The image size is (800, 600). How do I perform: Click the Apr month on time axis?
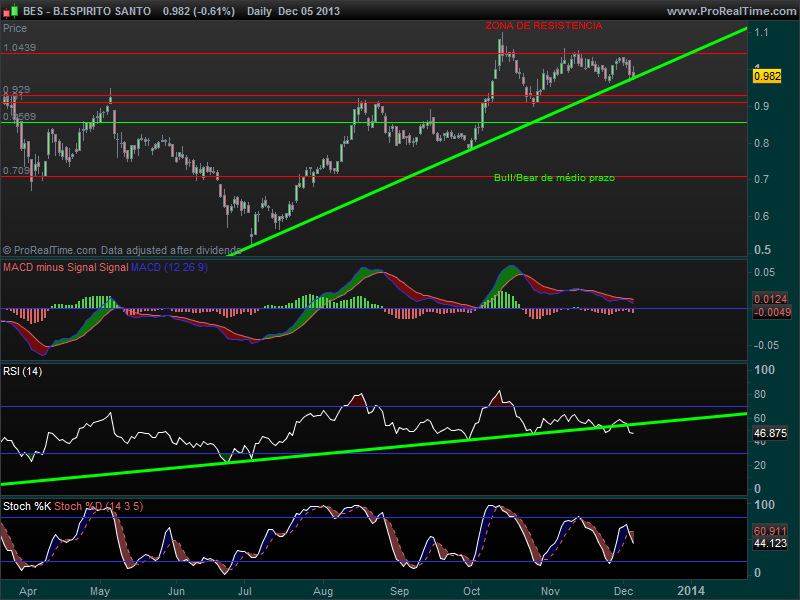pyautogui.click(x=28, y=591)
